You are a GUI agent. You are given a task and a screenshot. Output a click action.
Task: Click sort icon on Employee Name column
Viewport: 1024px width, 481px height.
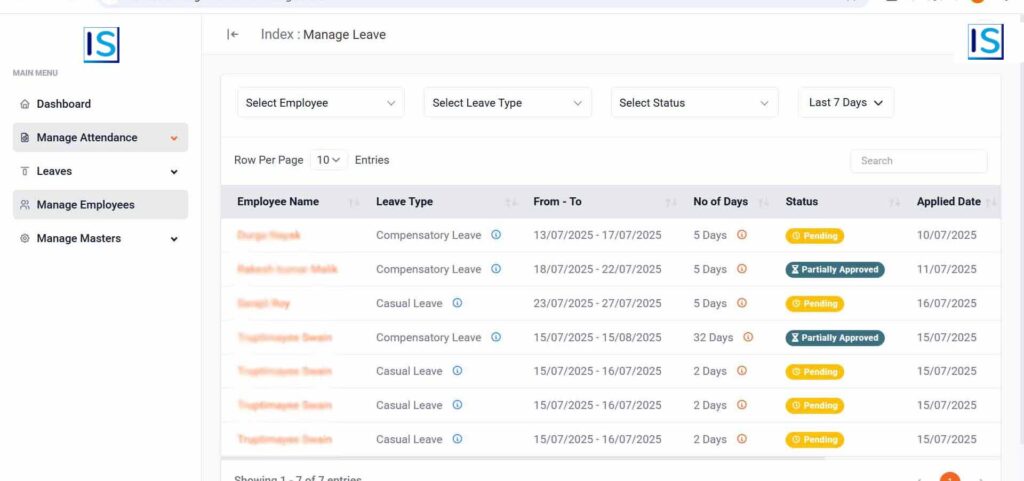(354, 202)
